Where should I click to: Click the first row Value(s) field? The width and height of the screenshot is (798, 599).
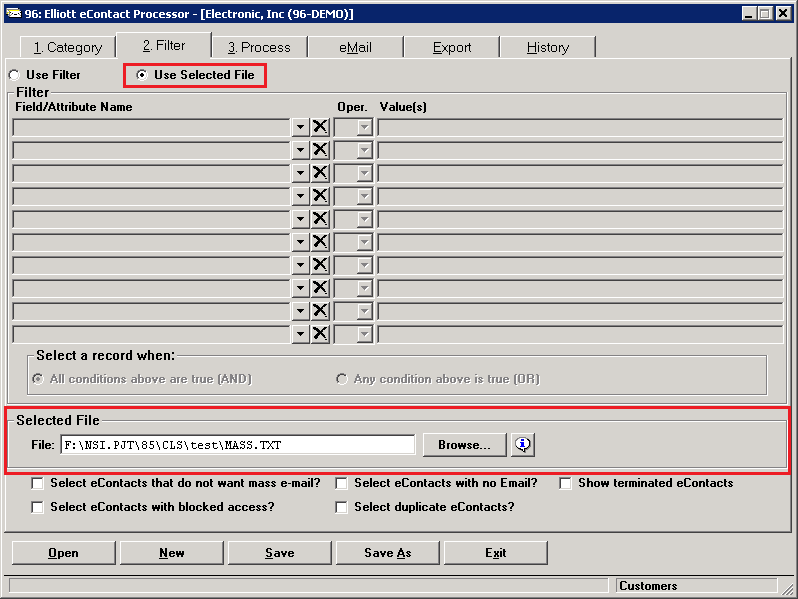[580, 127]
